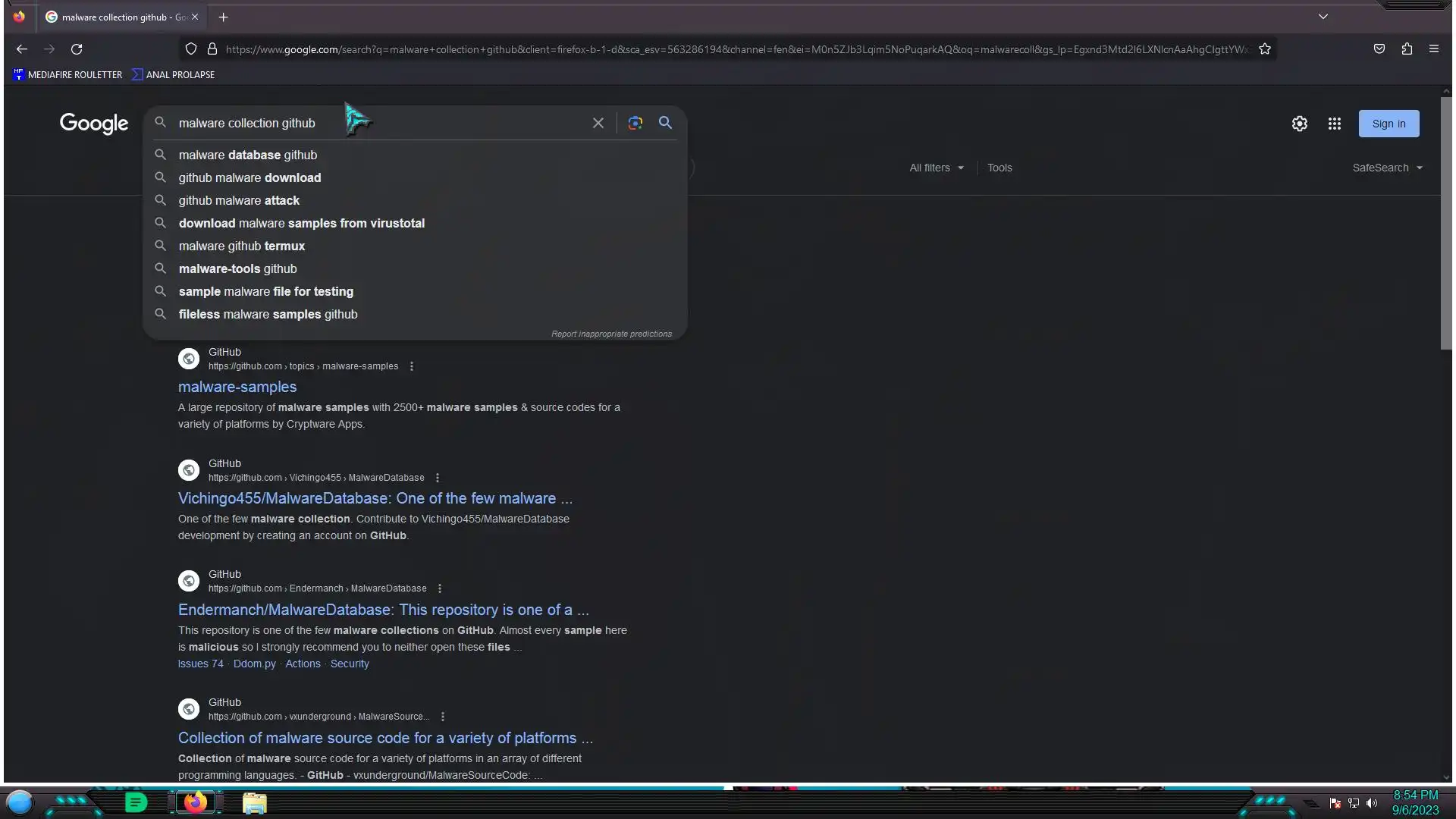Open the malware-samples result link
Viewport: 1456px width, 819px height.
click(237, 387)
